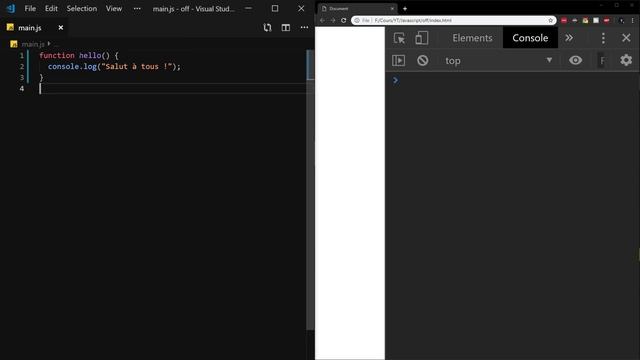
Task: Expand the breadcrumb arrow after main.js
Action: coord(49,43)
